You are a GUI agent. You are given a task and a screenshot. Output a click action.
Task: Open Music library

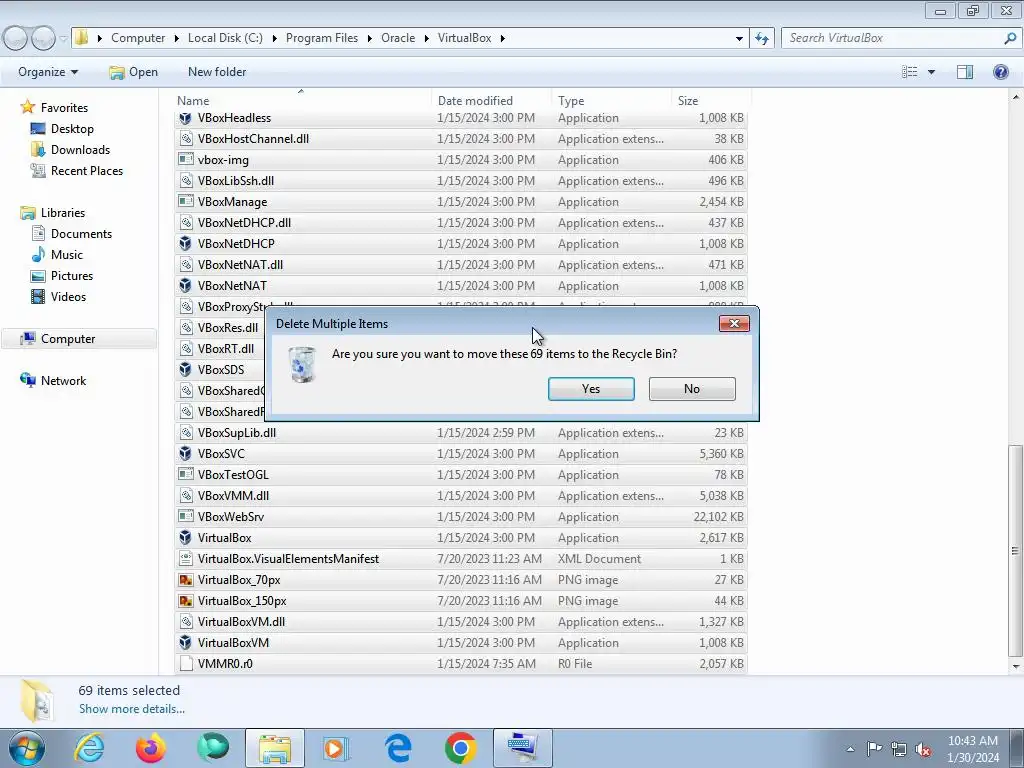(66, 255)
